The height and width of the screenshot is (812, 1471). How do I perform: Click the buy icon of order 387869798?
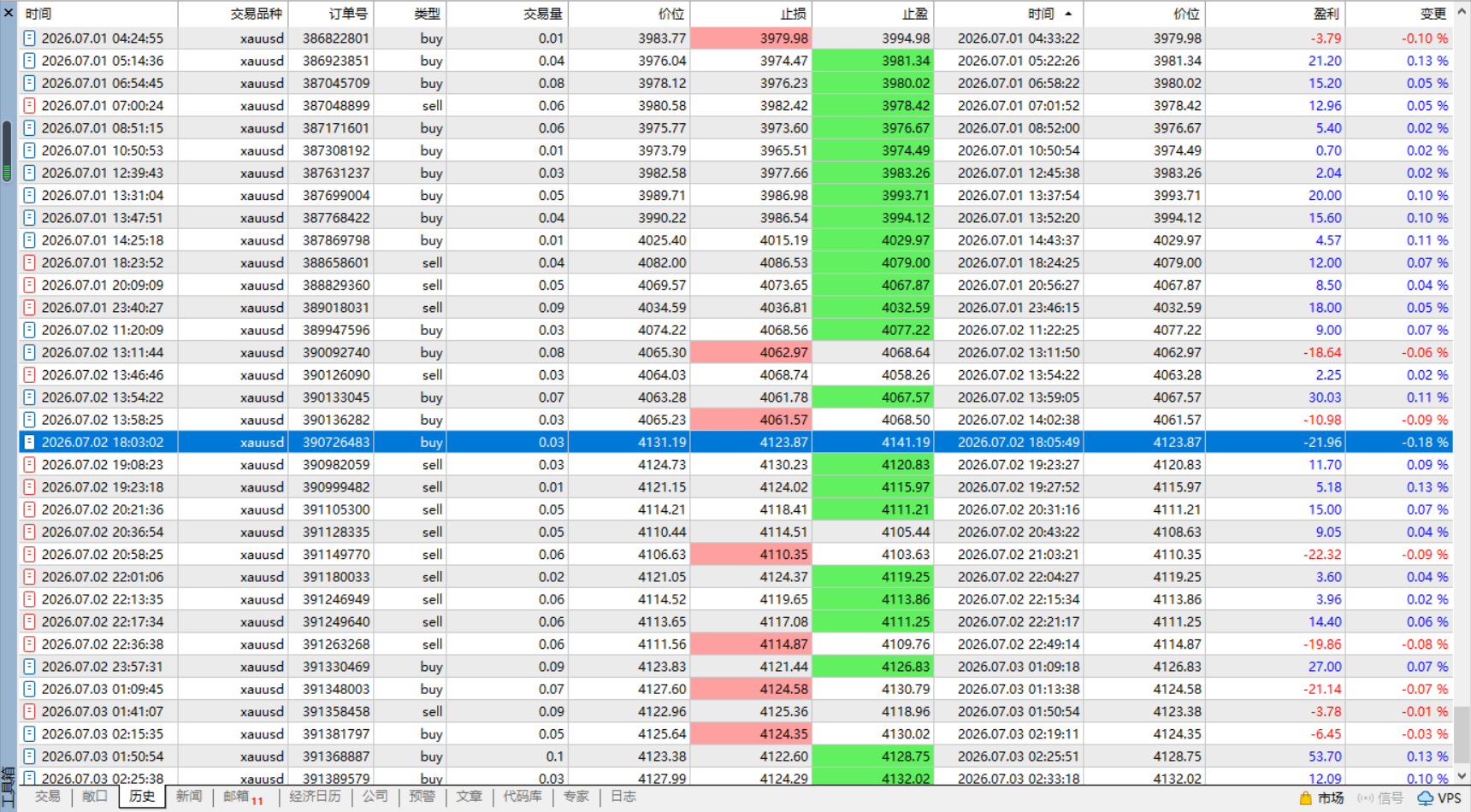coord(29,240)
